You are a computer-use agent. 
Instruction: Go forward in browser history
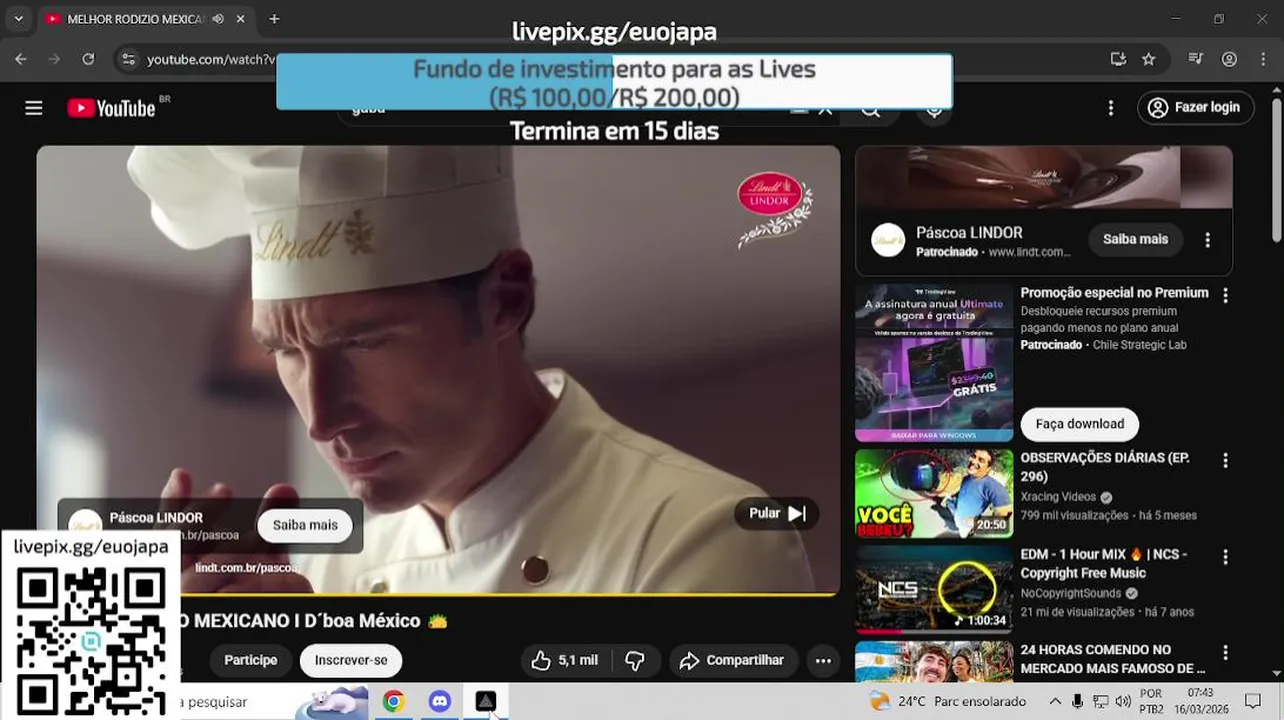pyautogui.click(x=54, y=59)
